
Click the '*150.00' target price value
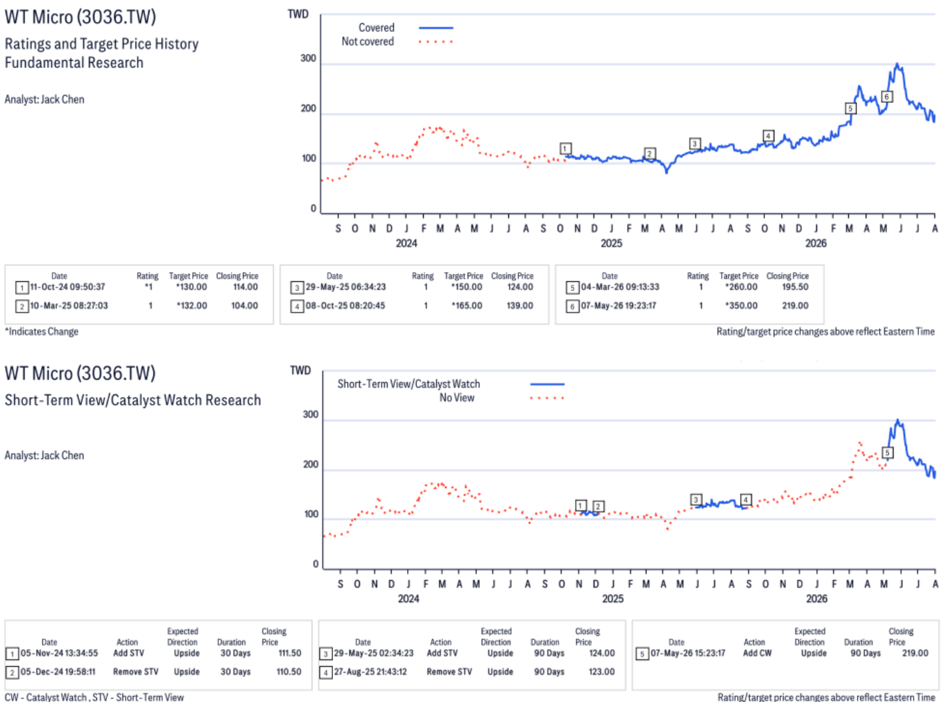point(466,287)
